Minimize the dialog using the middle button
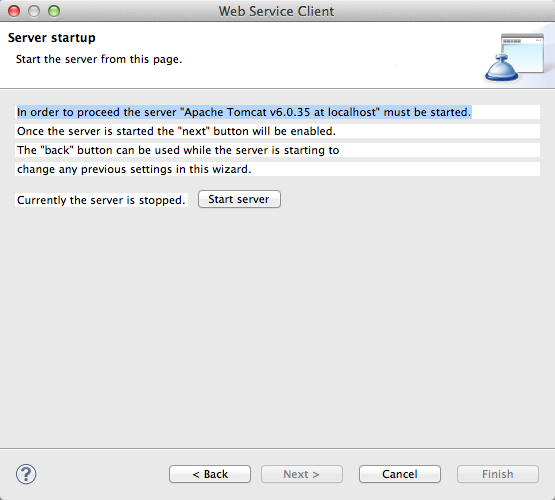Viewport: 555px width, 500px height. [x=34, y=11]
